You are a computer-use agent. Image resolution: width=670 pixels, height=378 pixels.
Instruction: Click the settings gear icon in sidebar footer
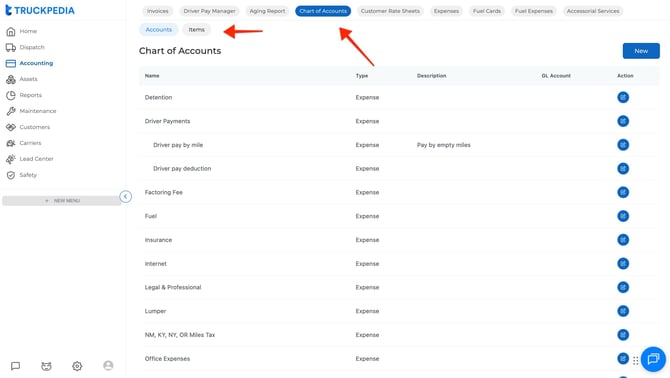(77, 366)
